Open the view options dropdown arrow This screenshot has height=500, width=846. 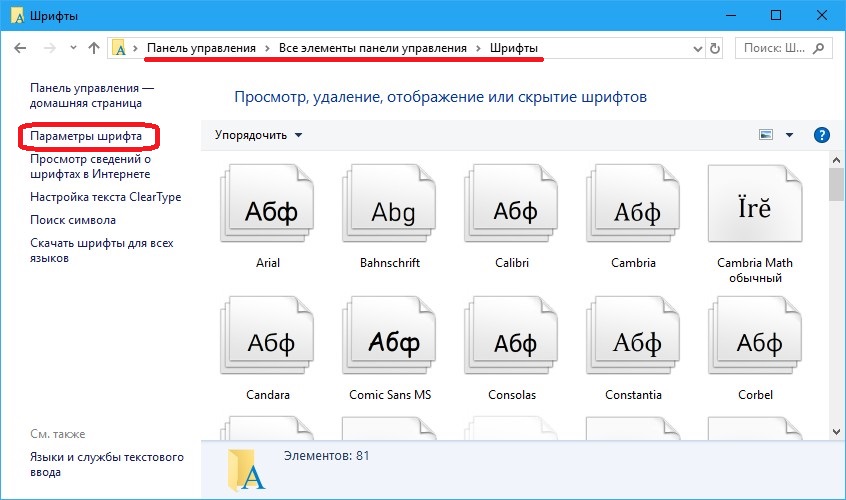click(x=789, y=135)
